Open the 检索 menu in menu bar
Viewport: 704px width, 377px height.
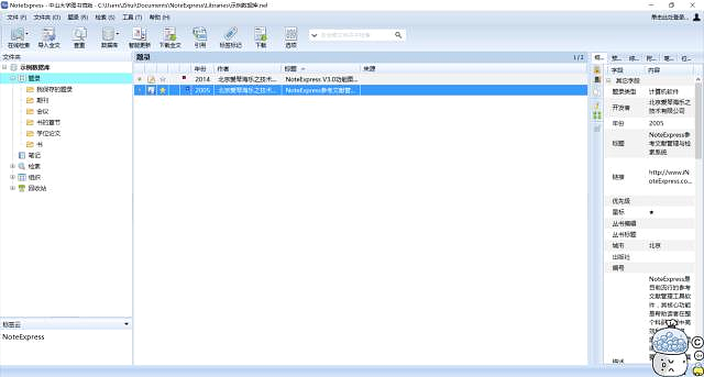coord(105,17)
